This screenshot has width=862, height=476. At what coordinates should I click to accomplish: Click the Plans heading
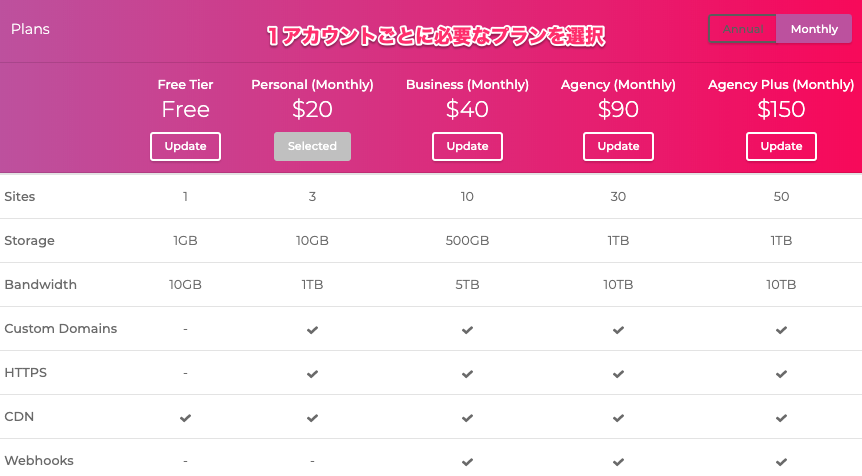(30, 29)
